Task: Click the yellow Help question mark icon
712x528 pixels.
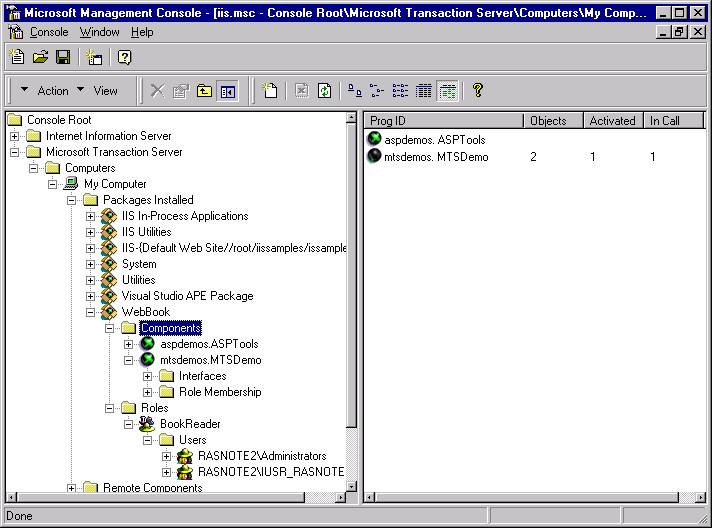Action: click(477, 90)
